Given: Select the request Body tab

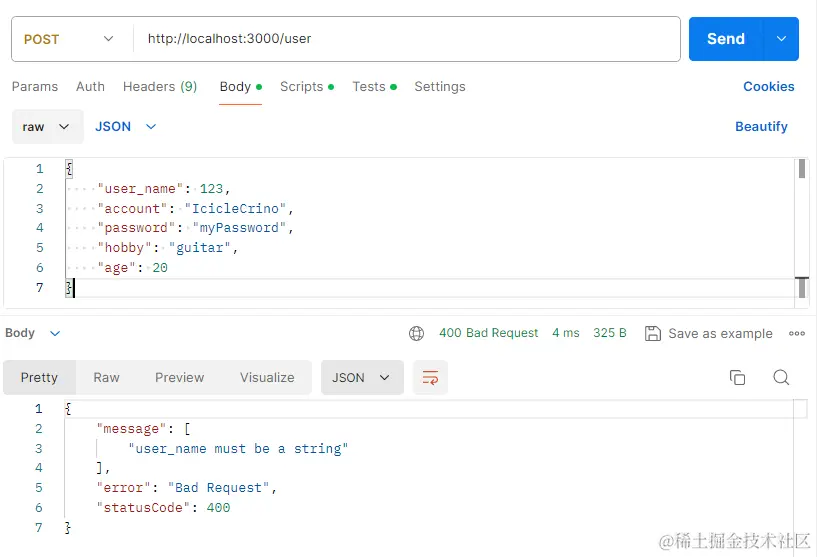Looking at the screenshot, I should [240, 86].
